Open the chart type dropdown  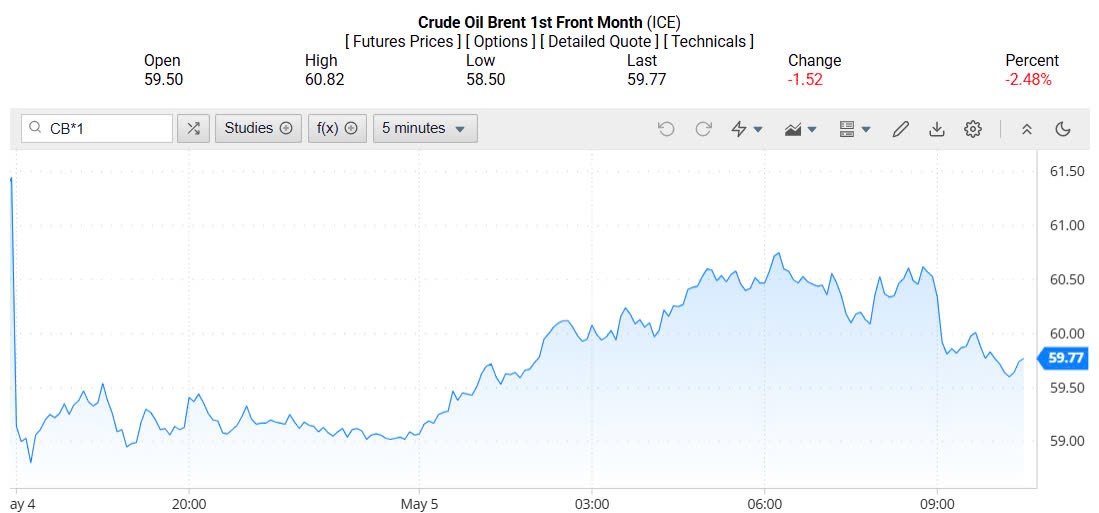pos(801,129)
